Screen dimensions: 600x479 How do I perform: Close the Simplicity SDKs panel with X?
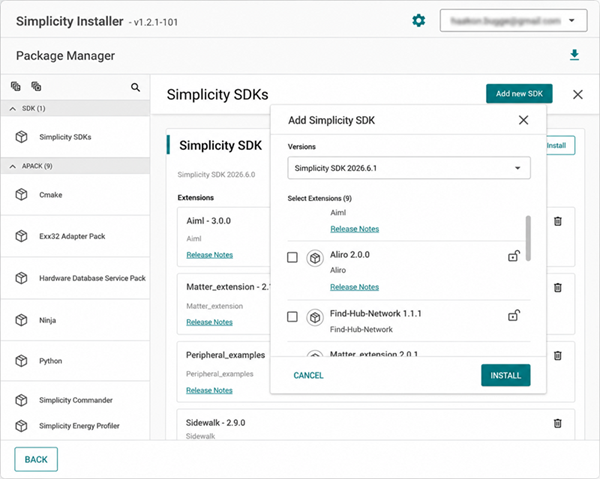click(578, 94)
